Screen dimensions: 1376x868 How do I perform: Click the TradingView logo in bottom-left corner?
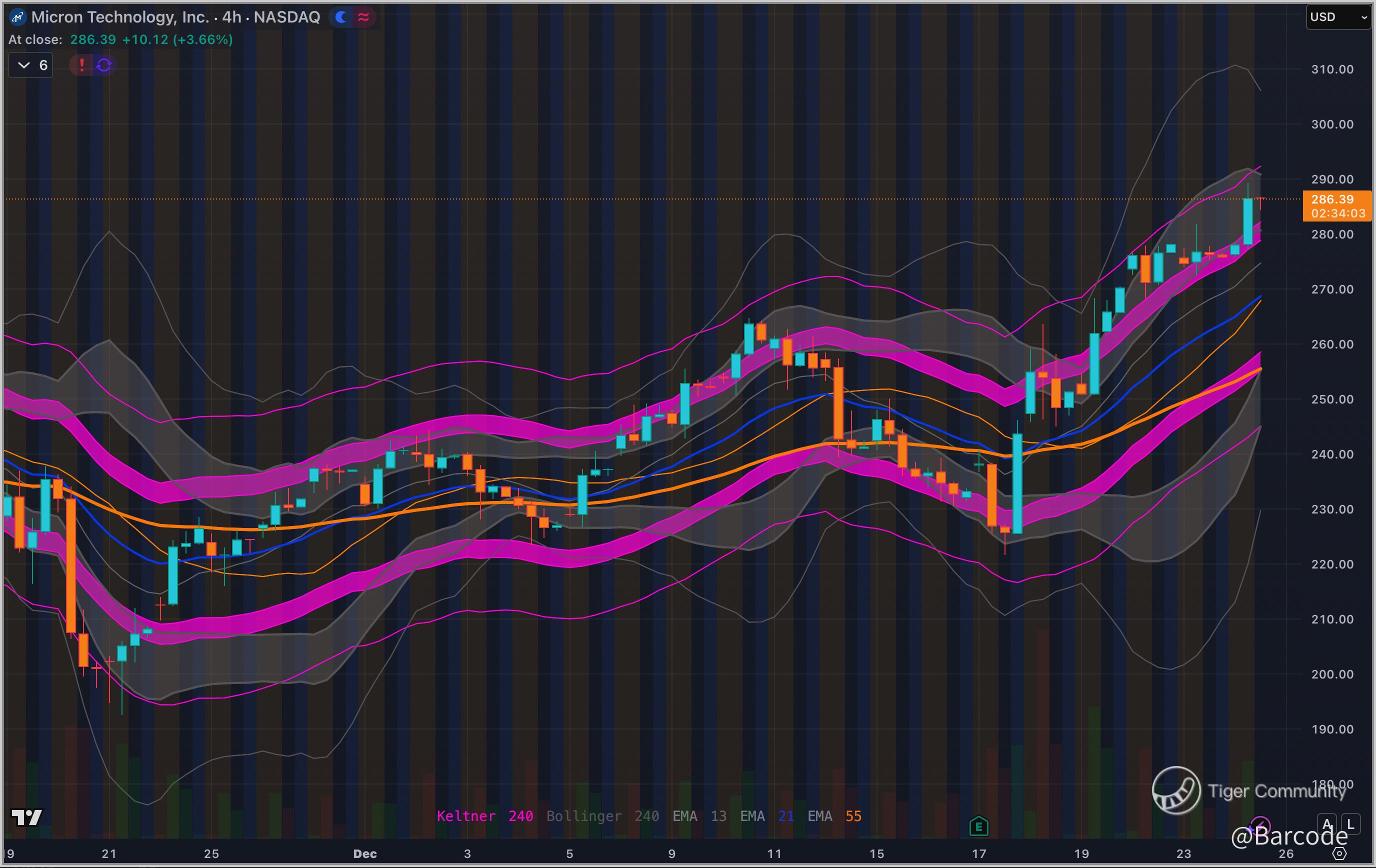27,817
